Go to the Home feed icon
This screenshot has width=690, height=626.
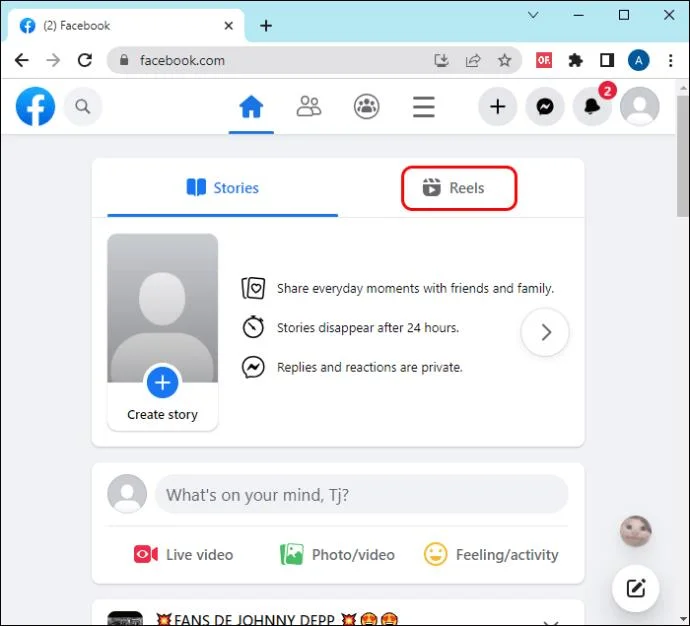point(251,107)
